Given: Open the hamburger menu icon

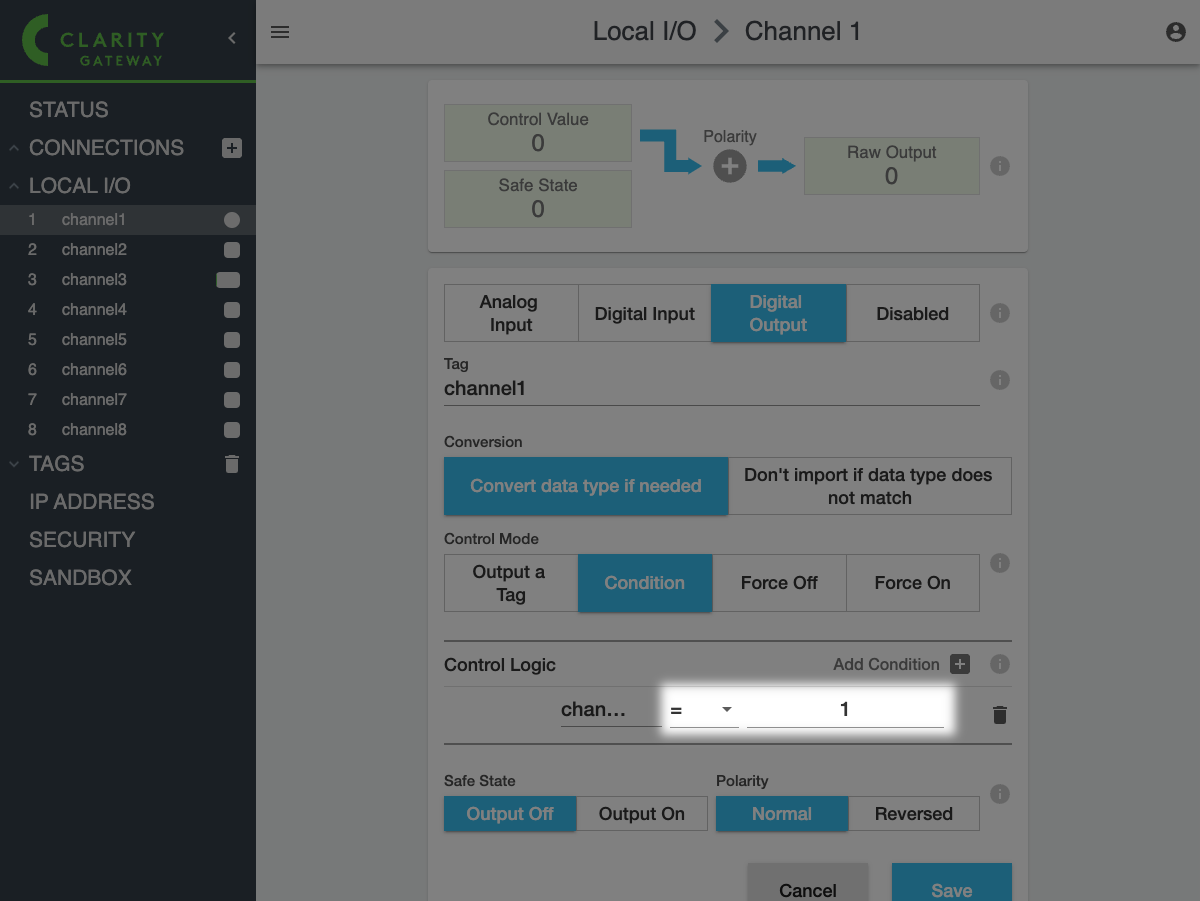Looking at the screenshot, I should [280, 32].
